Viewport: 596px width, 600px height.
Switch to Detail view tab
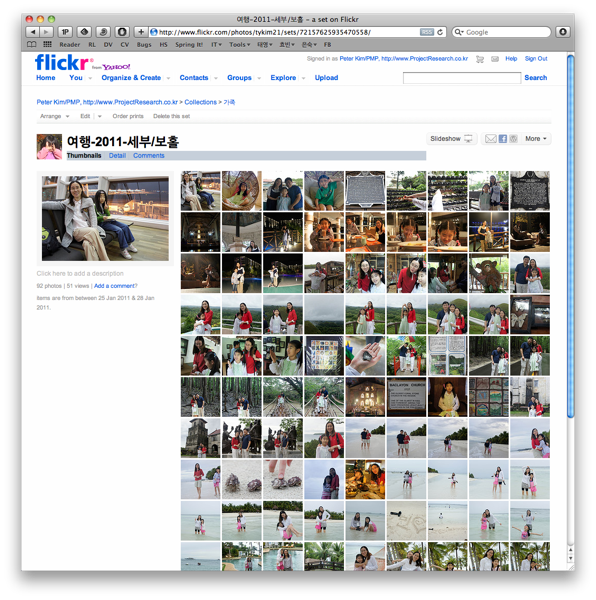point(117,156)
